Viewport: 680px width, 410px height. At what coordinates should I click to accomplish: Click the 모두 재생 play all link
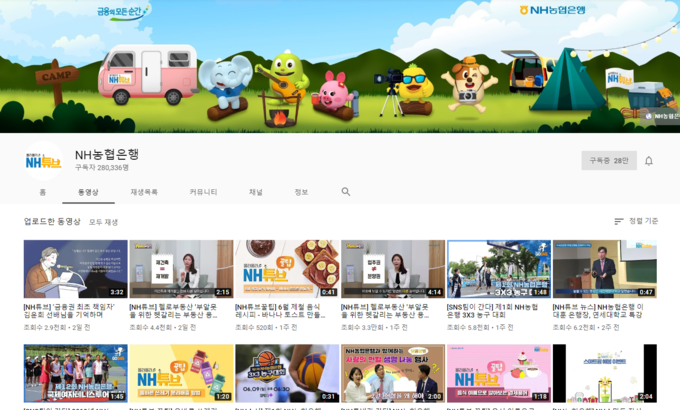point(103,222)
